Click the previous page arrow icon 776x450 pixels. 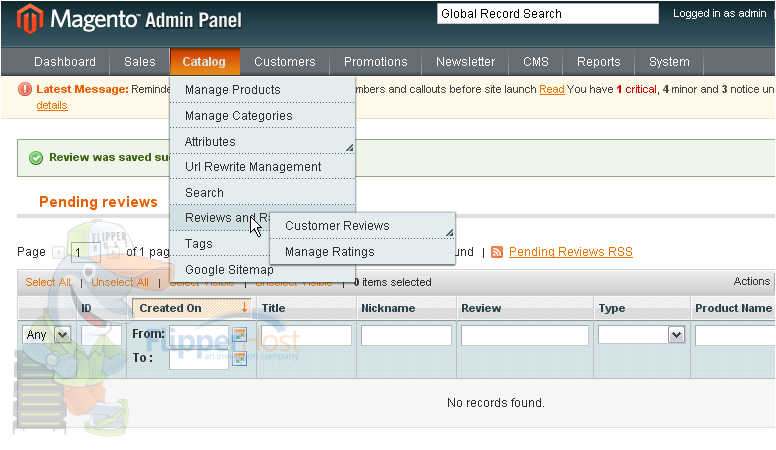[58, 252]
